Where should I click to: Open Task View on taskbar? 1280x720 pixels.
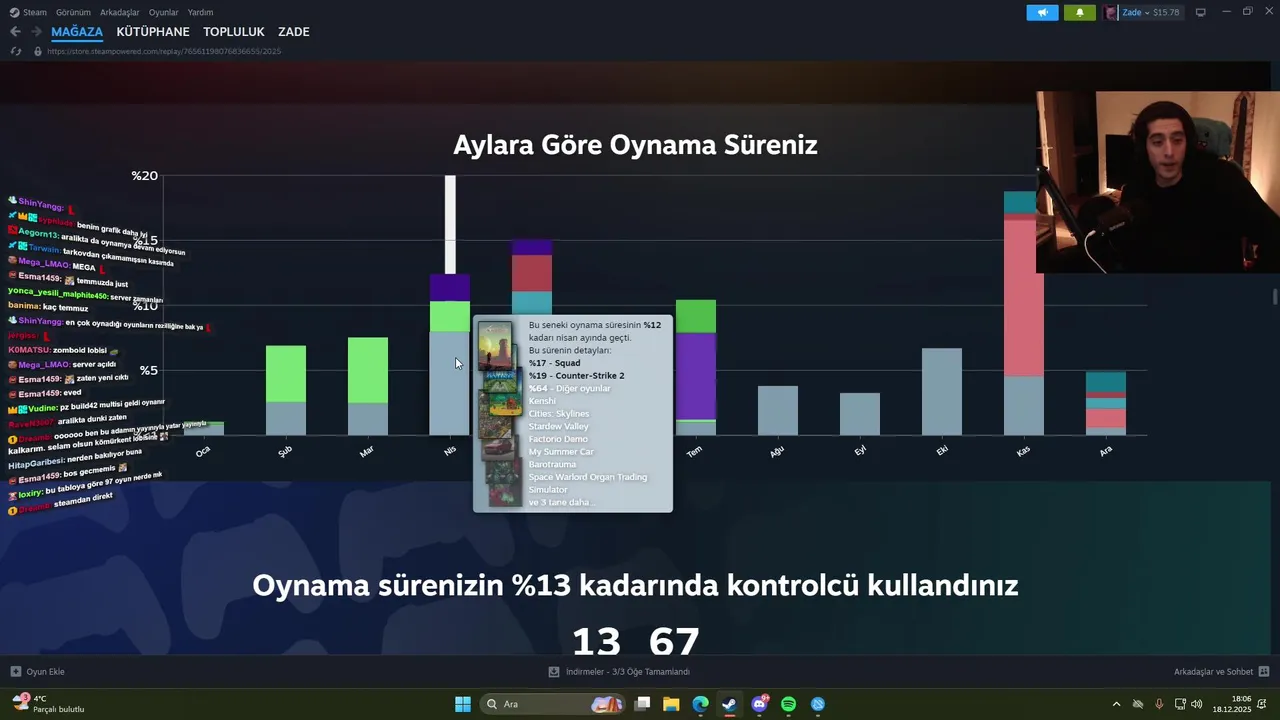pos(643,704)
